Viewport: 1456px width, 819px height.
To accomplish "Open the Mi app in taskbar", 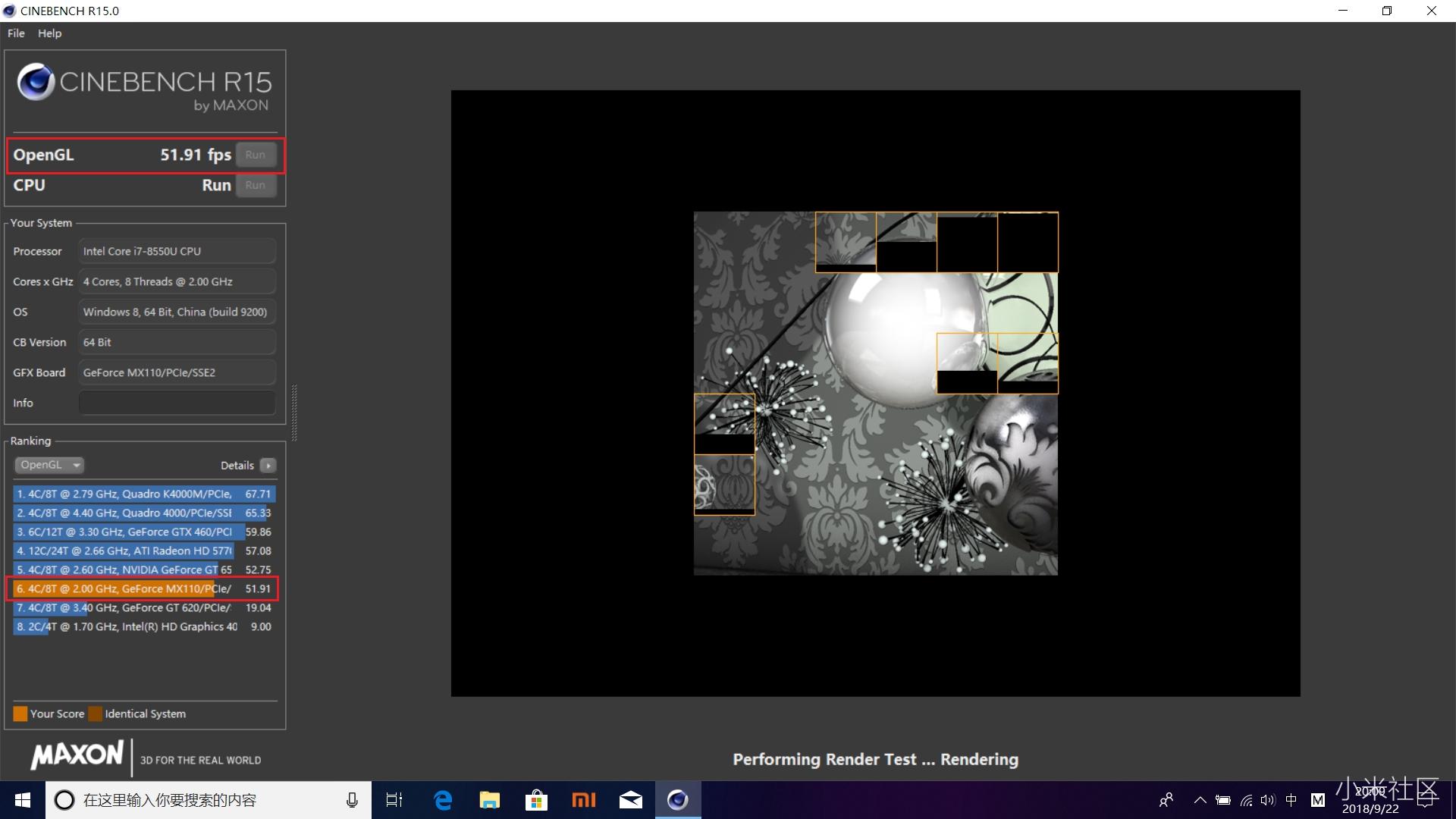I will point(583,800).
